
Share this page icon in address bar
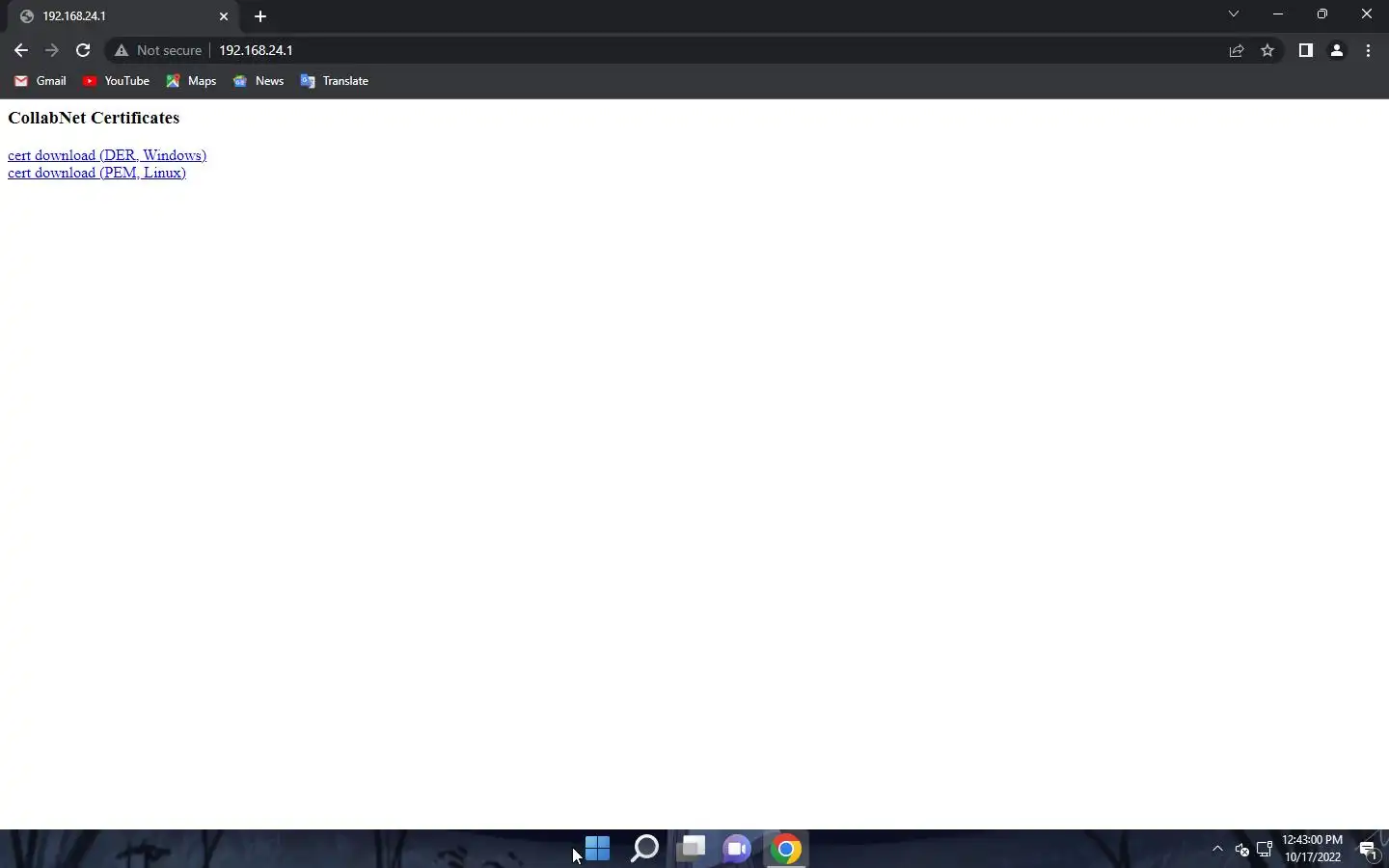coord(1237,50)
